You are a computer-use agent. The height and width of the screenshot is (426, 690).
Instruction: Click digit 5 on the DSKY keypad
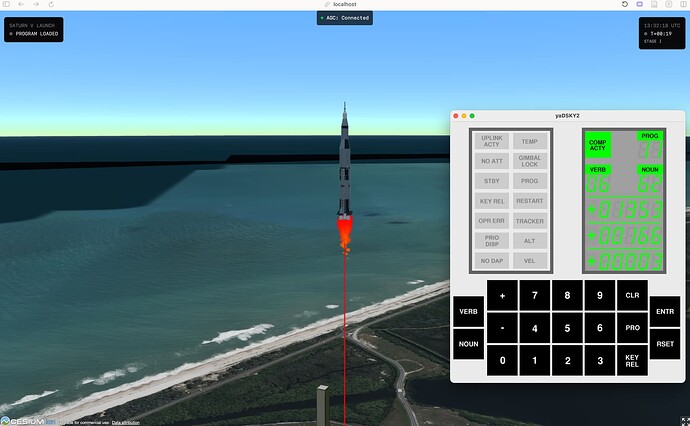[x=567, y=328]
